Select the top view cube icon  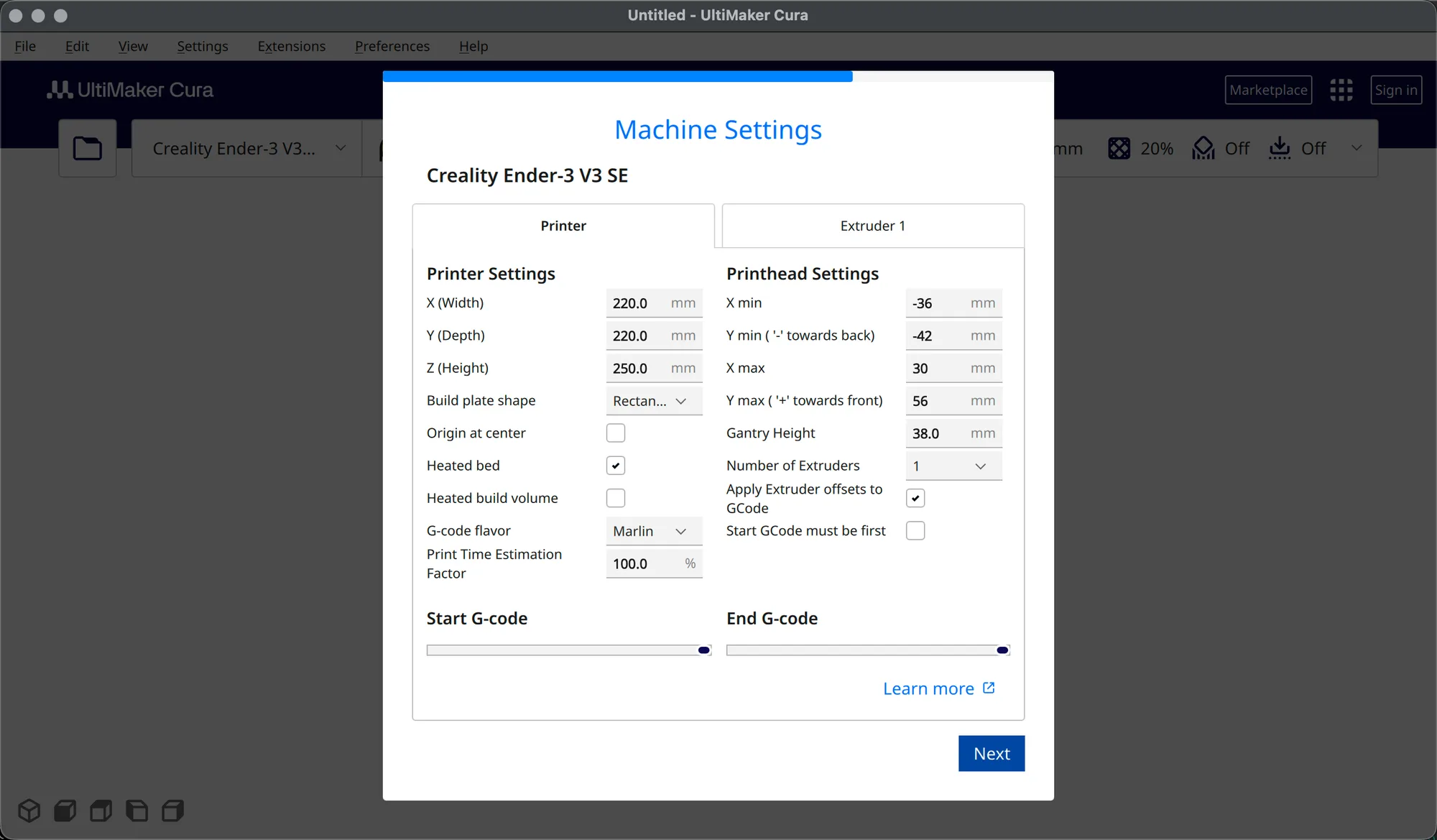point(101,811)
